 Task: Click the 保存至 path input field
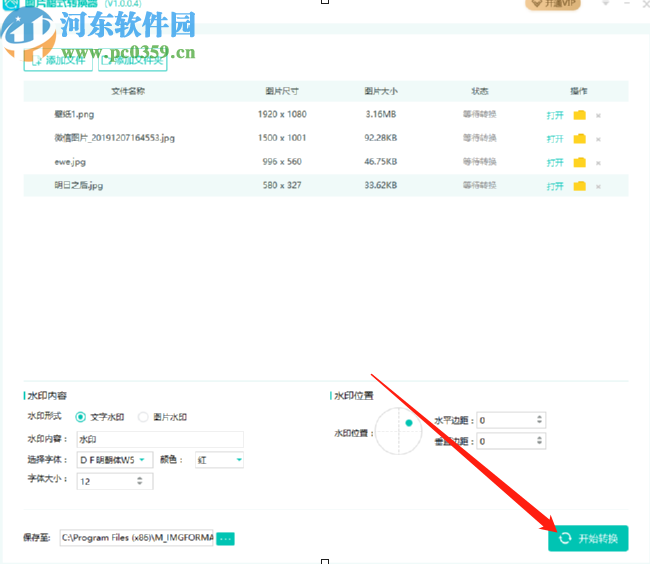click(136, 537)
